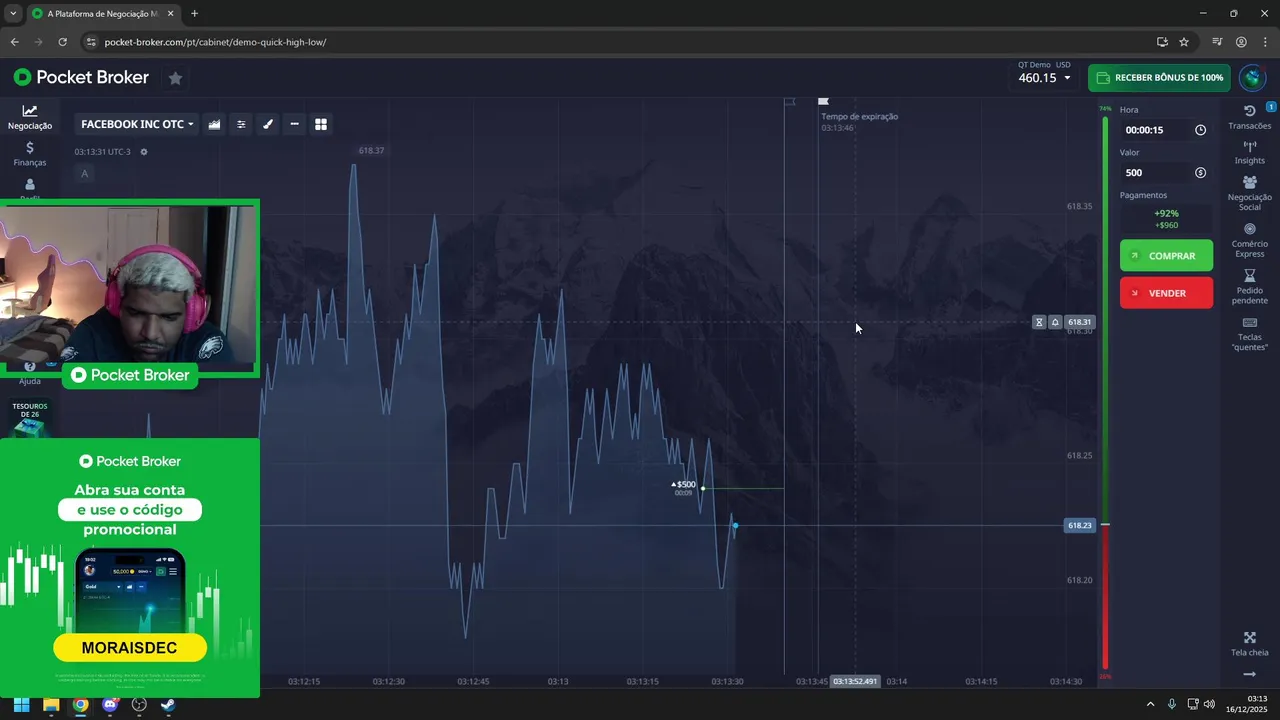Switch chart to Tela cheia fullscreen
Viewport: 1280px width, 720px height.
click(1250, 644)
